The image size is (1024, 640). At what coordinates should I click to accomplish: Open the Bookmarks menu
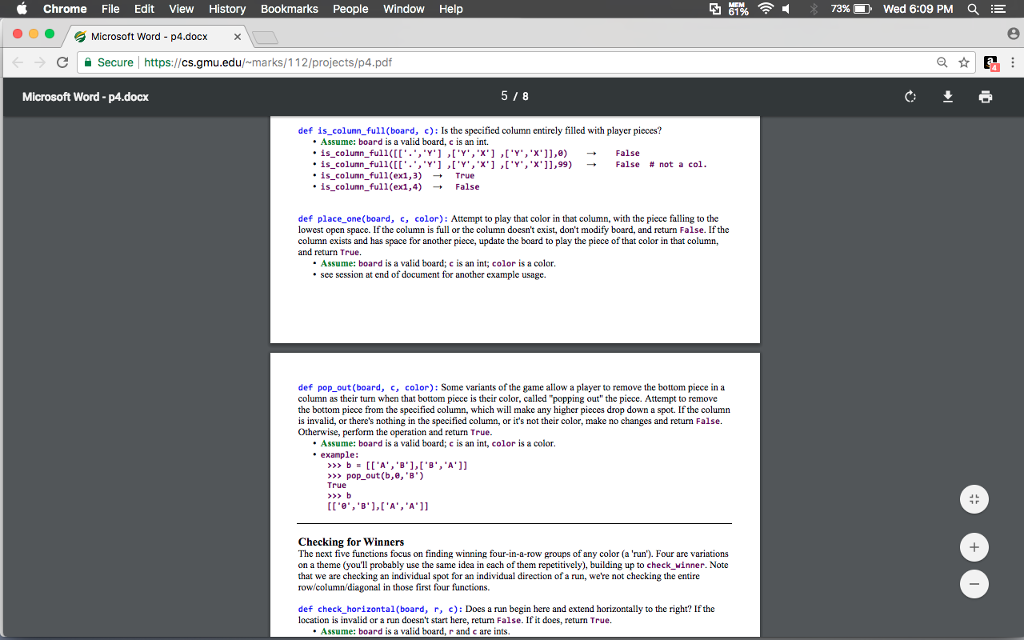click(289, 9)
